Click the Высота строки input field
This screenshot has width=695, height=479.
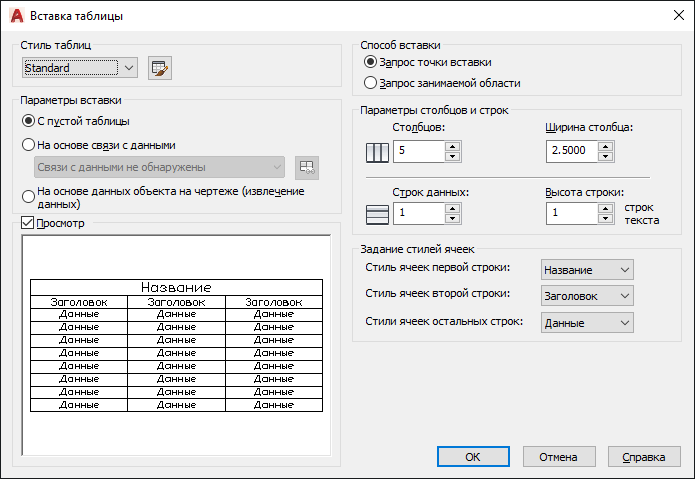click(x=572, y=214)
